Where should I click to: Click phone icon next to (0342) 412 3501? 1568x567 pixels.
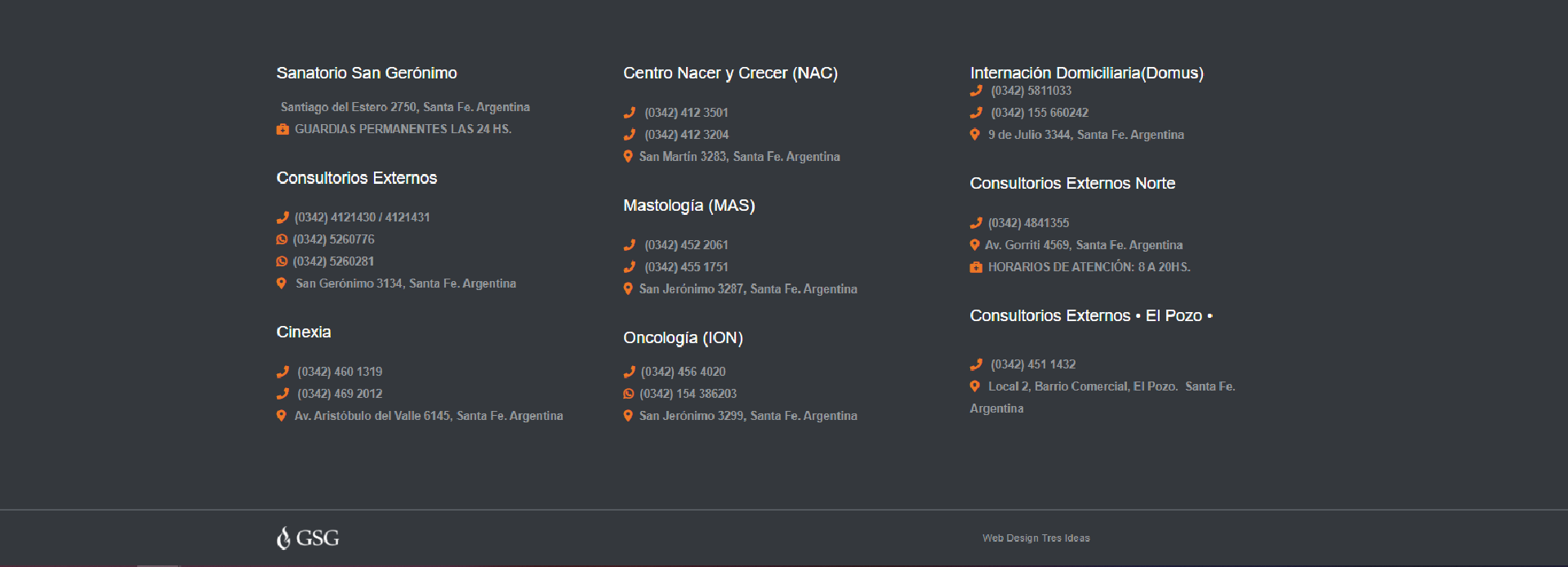[x=629, y=113]
